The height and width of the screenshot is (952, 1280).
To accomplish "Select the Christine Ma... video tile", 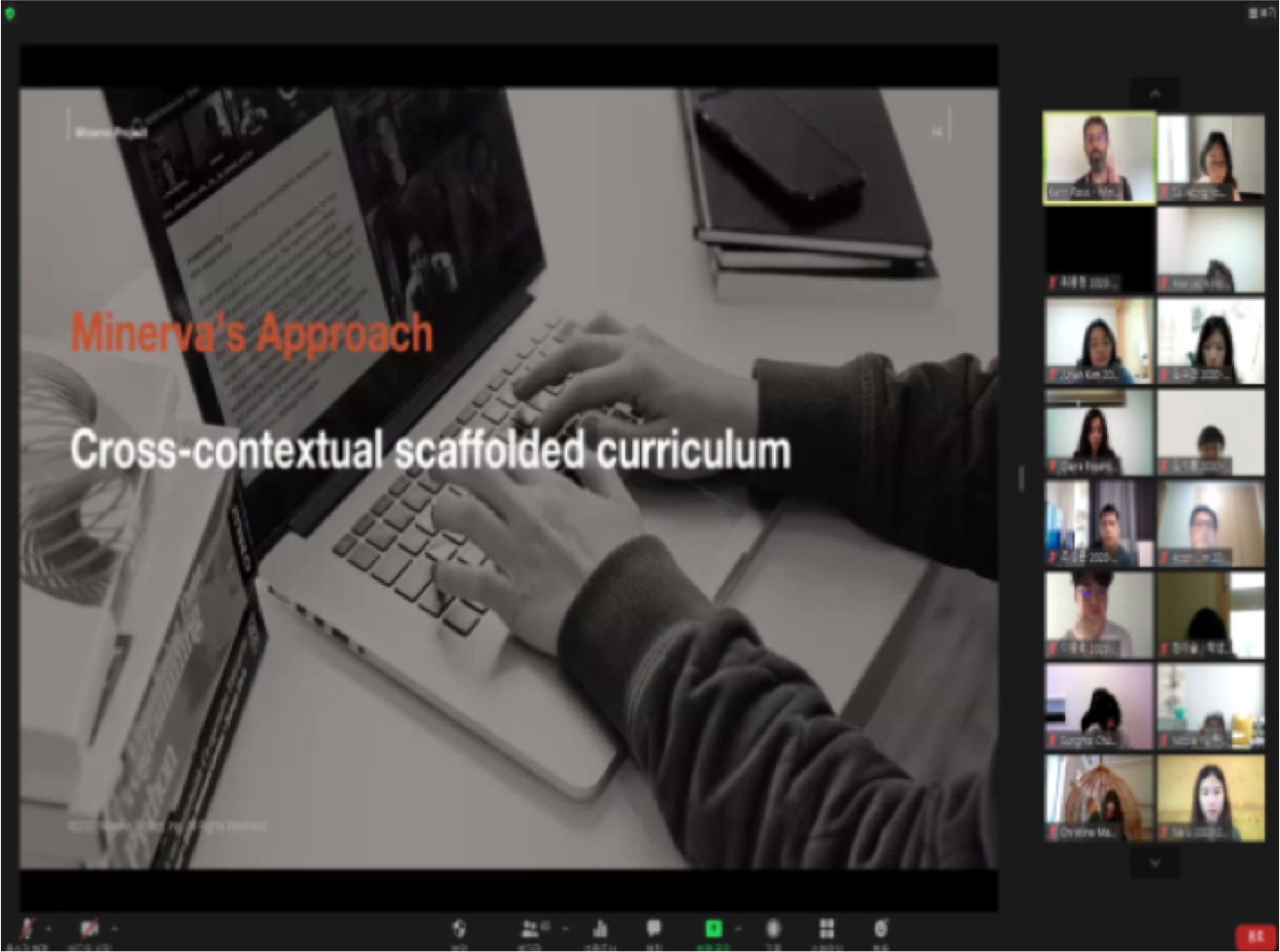I will pyautogui.click(x=1099, y=798).
